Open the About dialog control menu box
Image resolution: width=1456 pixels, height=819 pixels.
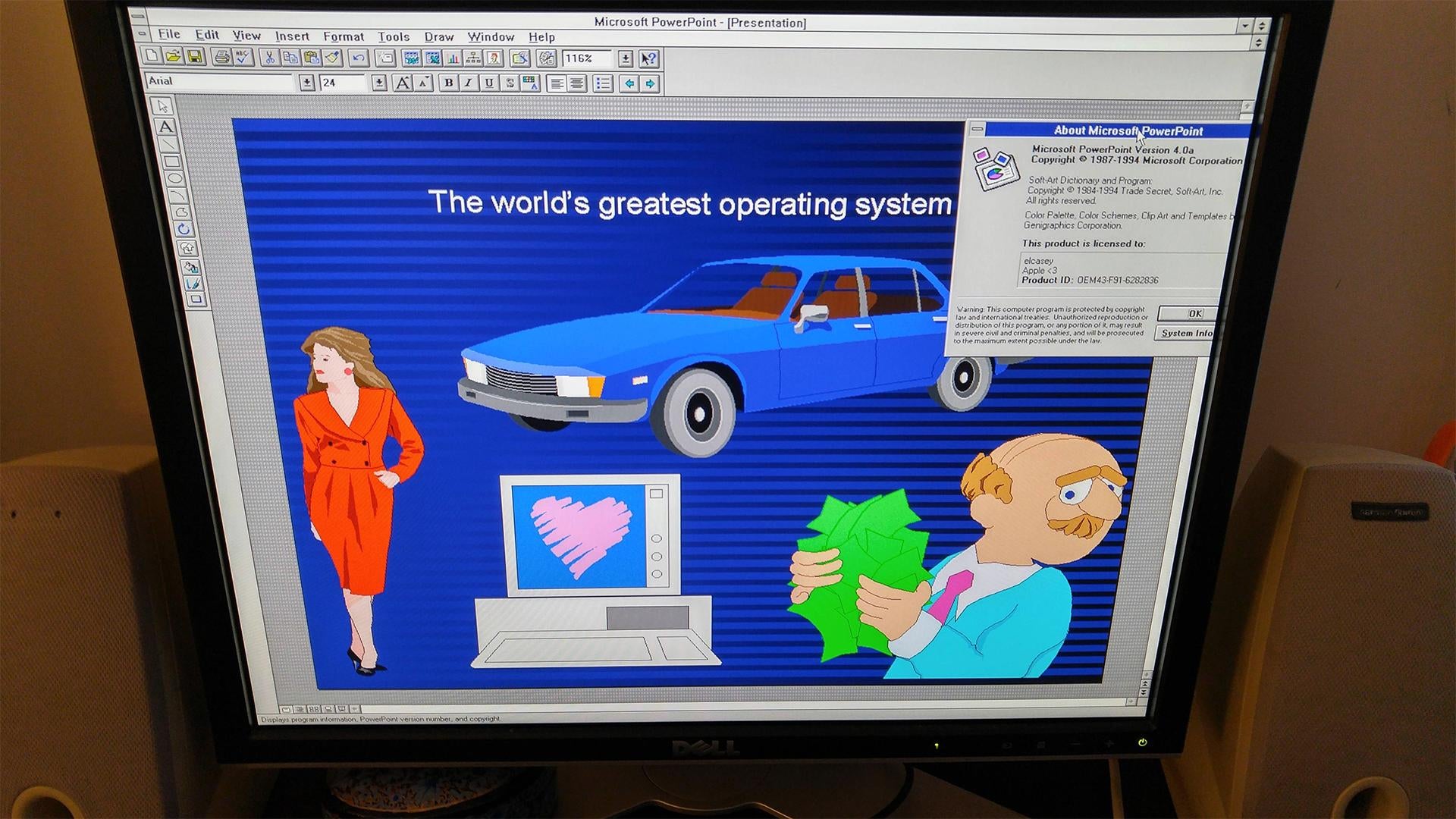[x=977, y=130]
